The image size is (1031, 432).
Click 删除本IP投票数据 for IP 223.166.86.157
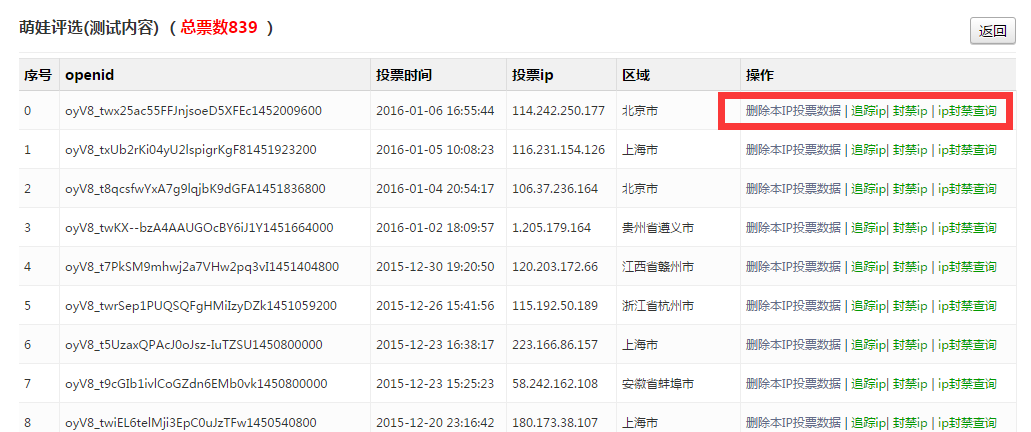(792, 345)
